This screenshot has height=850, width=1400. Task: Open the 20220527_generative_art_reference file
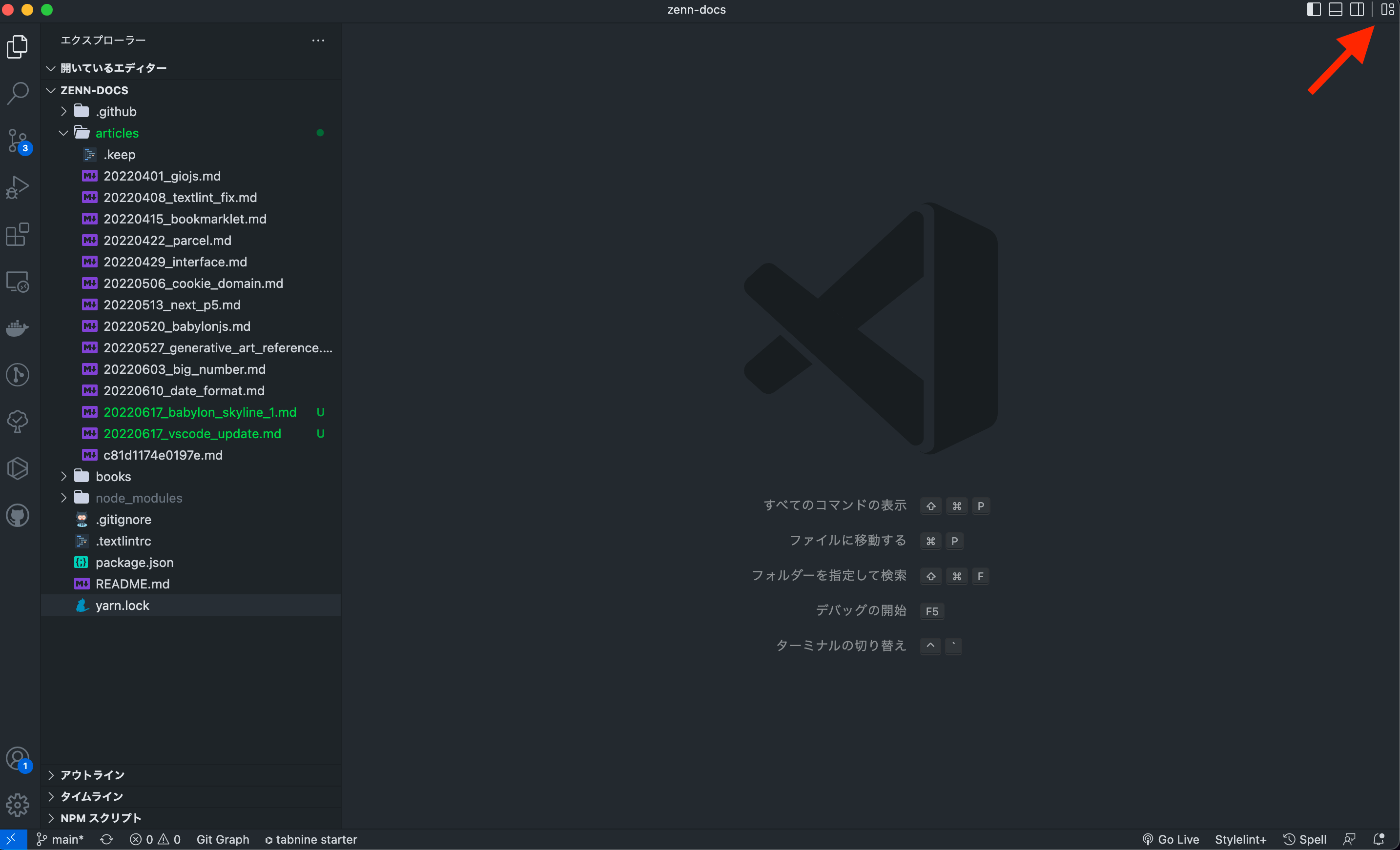coord(191,348)
